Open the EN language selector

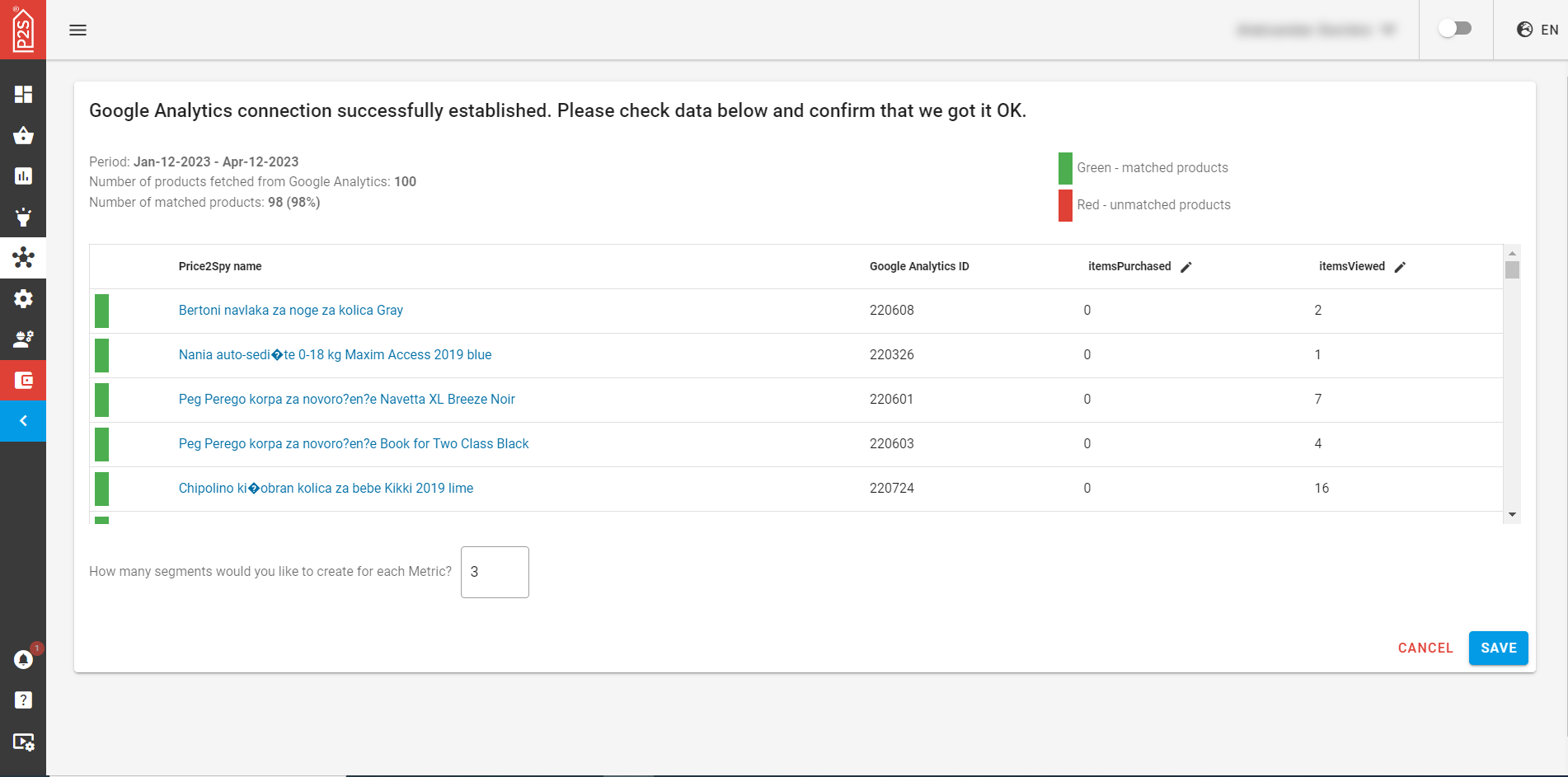click(1537, 30)
